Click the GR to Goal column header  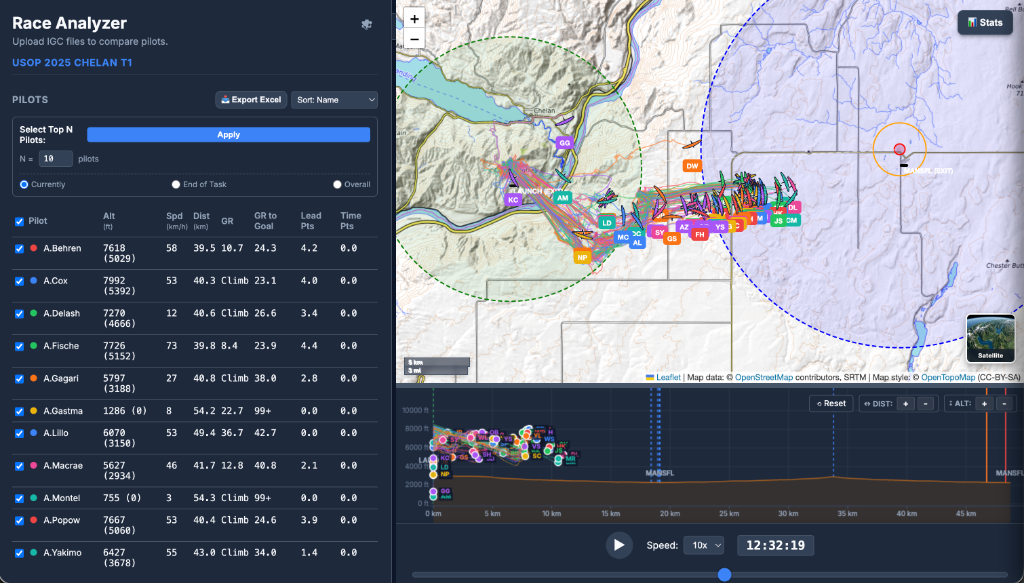265,221
